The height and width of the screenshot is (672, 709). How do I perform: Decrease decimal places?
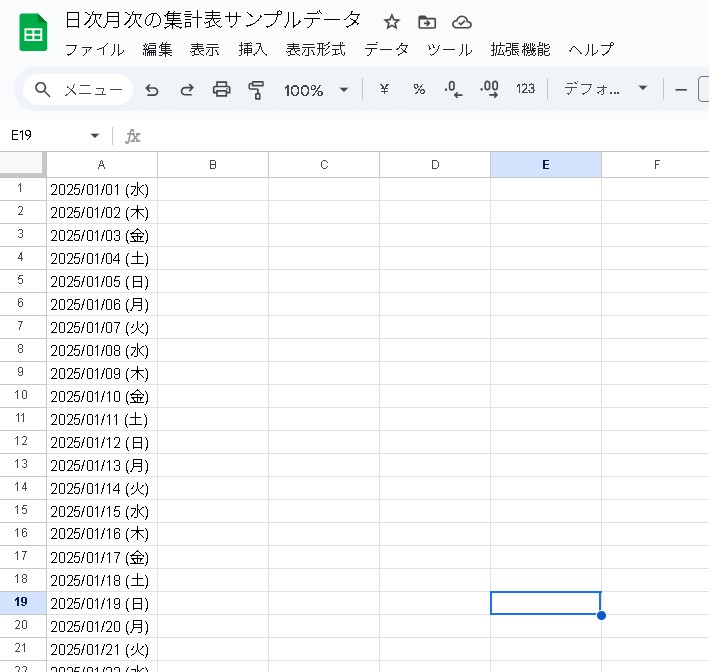pyautogui.click(x=453, y=89)
